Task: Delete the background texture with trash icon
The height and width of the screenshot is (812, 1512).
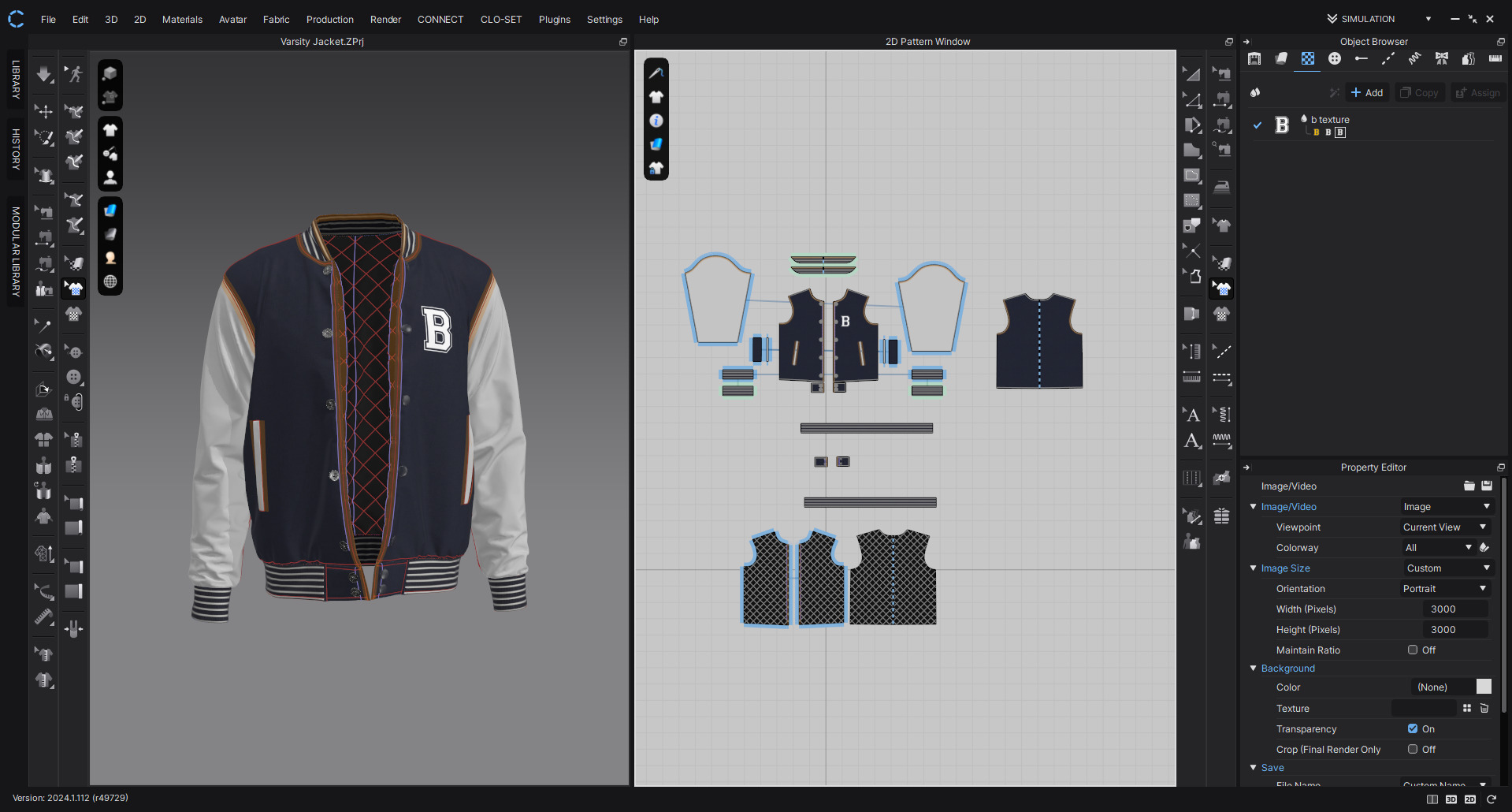Action: click(1484, 708)
